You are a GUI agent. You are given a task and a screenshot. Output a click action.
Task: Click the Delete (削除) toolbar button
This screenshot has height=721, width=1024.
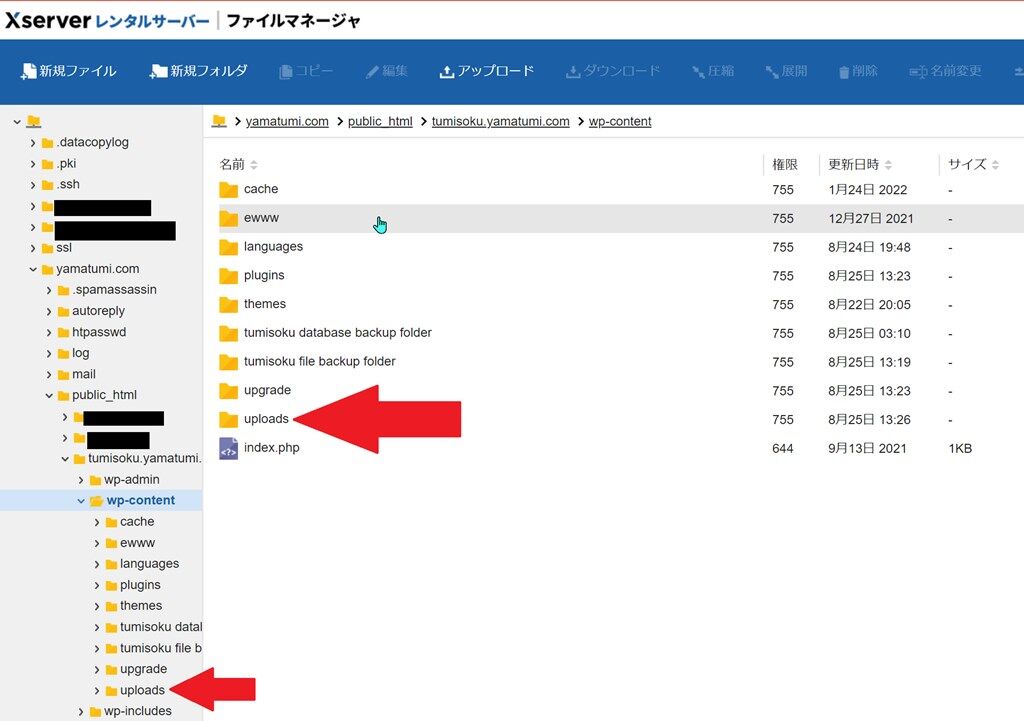pyautogui.click(x=858, y=71)
